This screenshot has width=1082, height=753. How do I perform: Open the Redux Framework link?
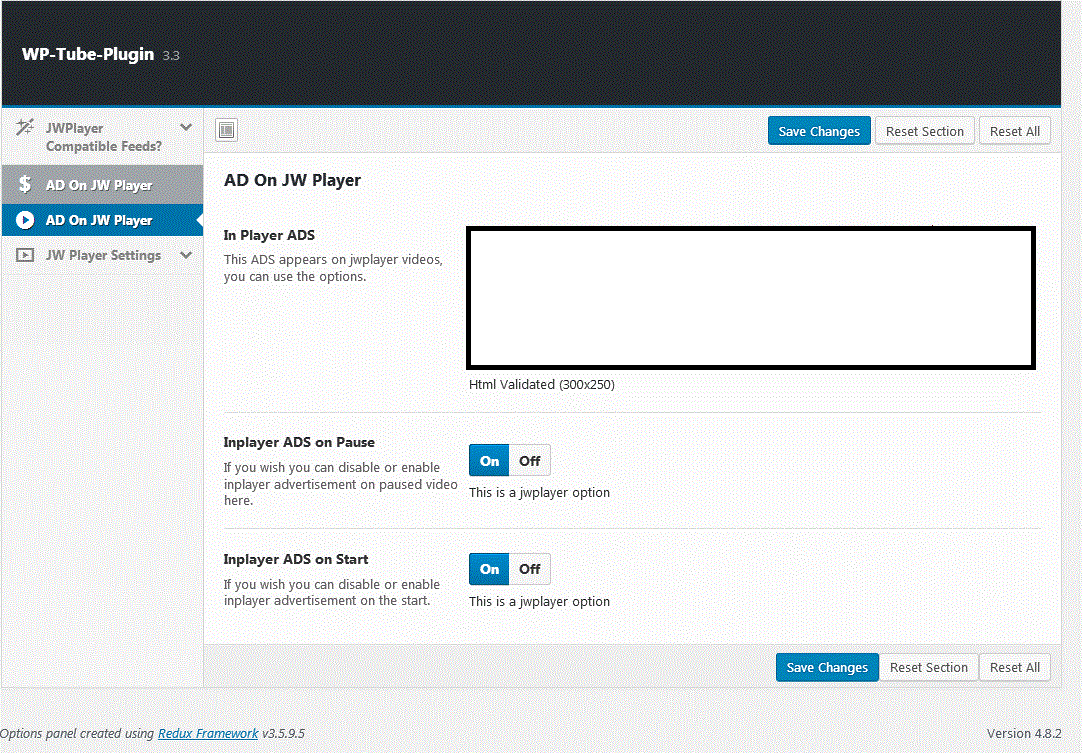click(x=208, y=734)
